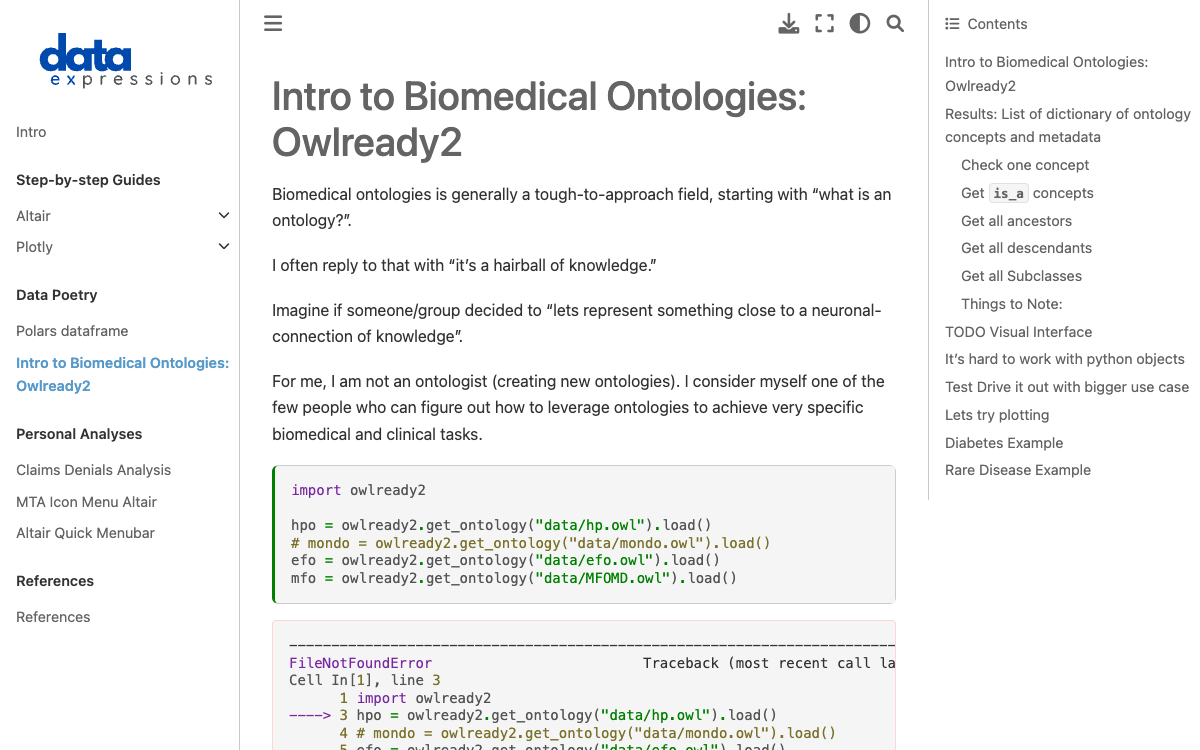This screenshot has width=1200, height=750.
Task: Click the import owlready2 code cell
Action: click(x=584, y=534)
